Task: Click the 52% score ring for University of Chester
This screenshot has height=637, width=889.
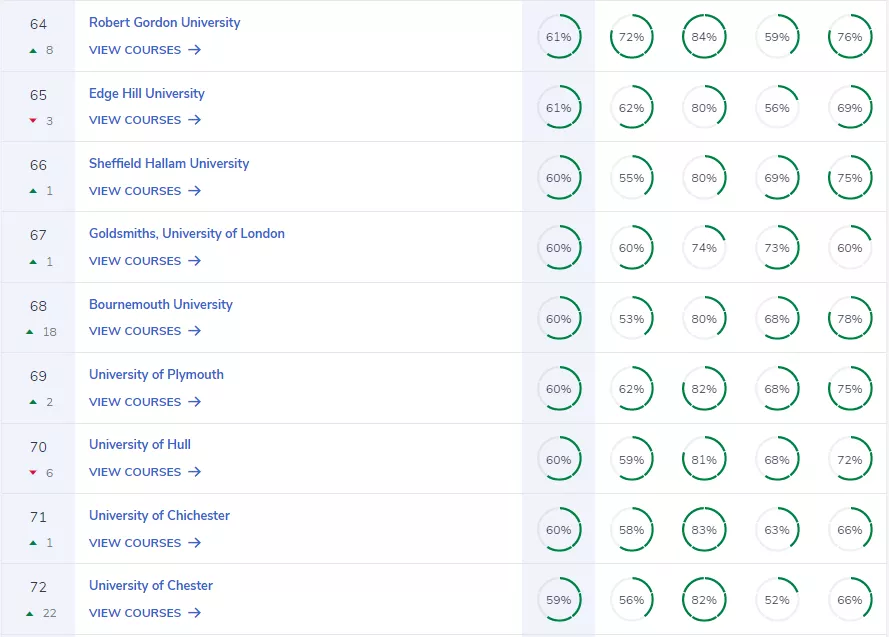Action: (778, 600)
